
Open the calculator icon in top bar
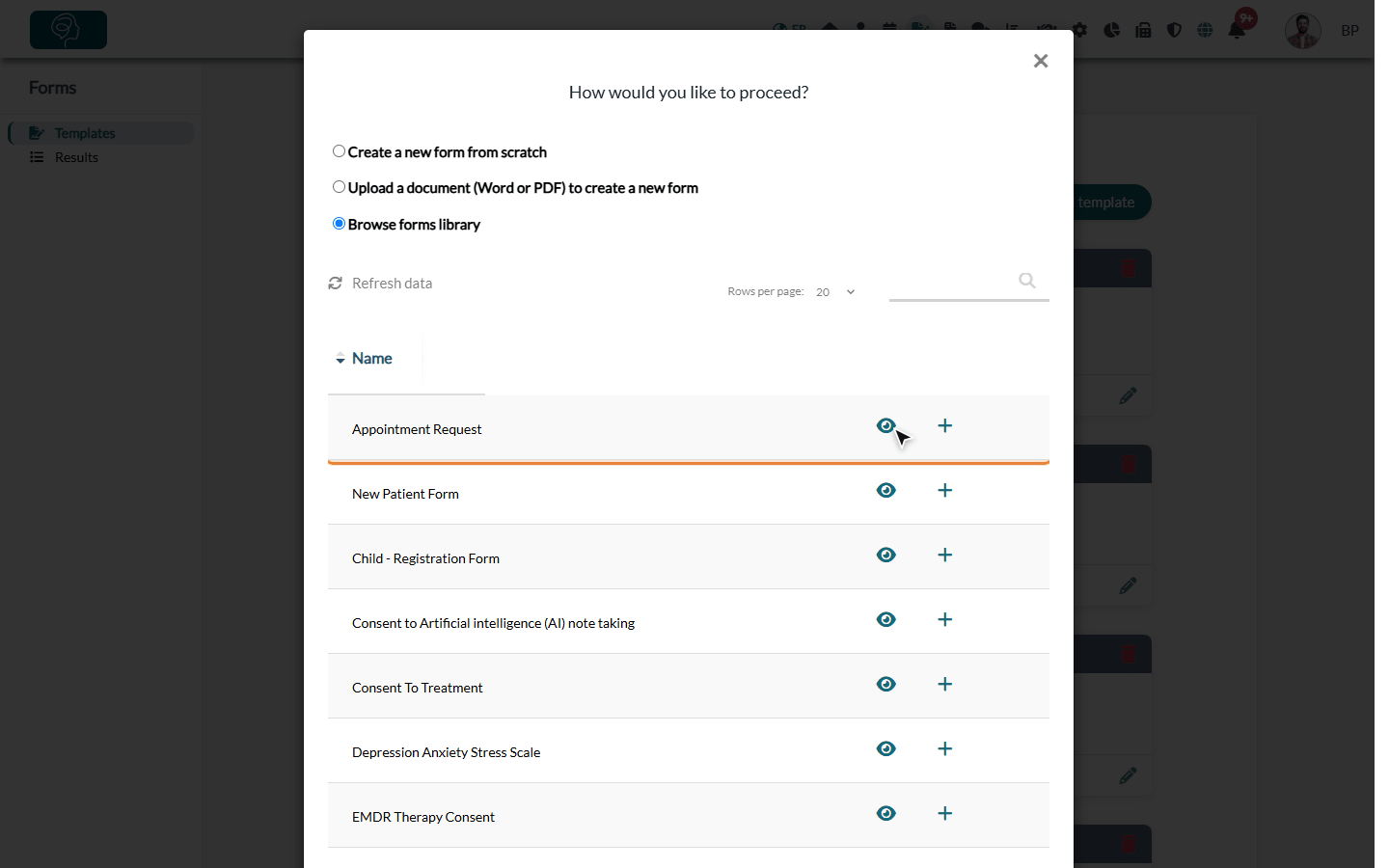pyautogui.click(x=1144, y=30)
